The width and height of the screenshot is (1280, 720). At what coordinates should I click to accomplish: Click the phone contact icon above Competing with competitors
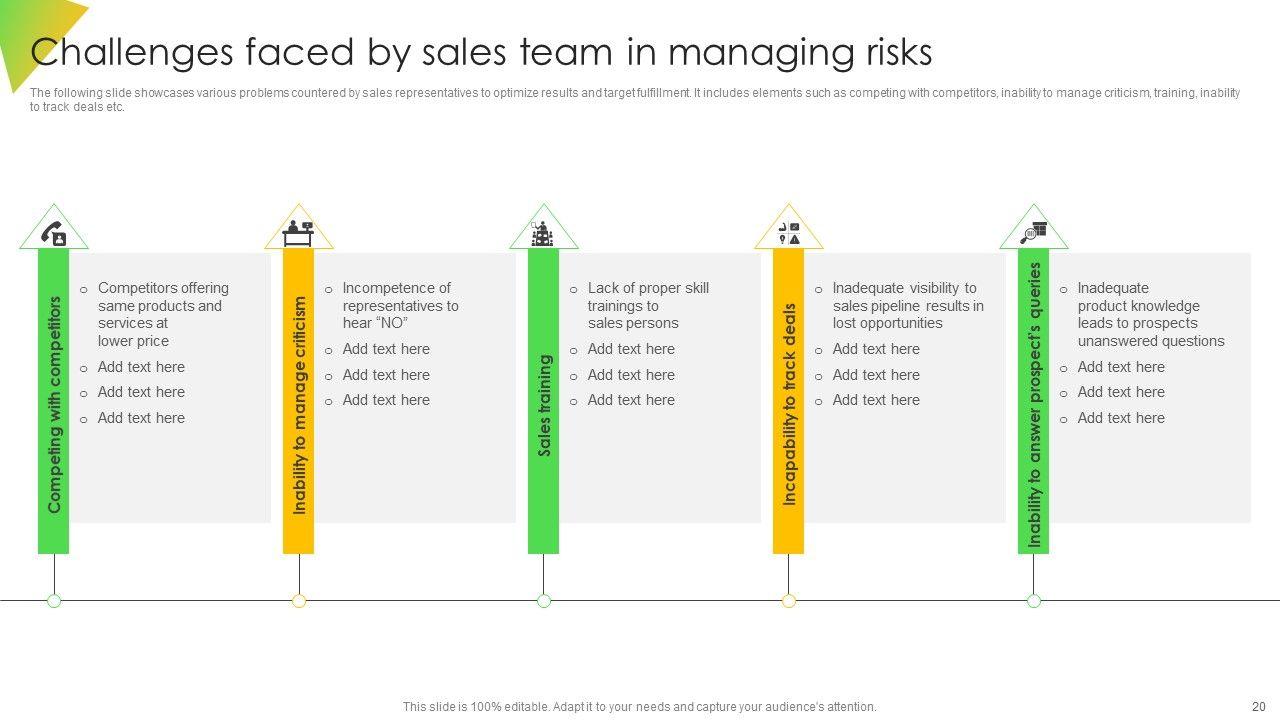53,233
